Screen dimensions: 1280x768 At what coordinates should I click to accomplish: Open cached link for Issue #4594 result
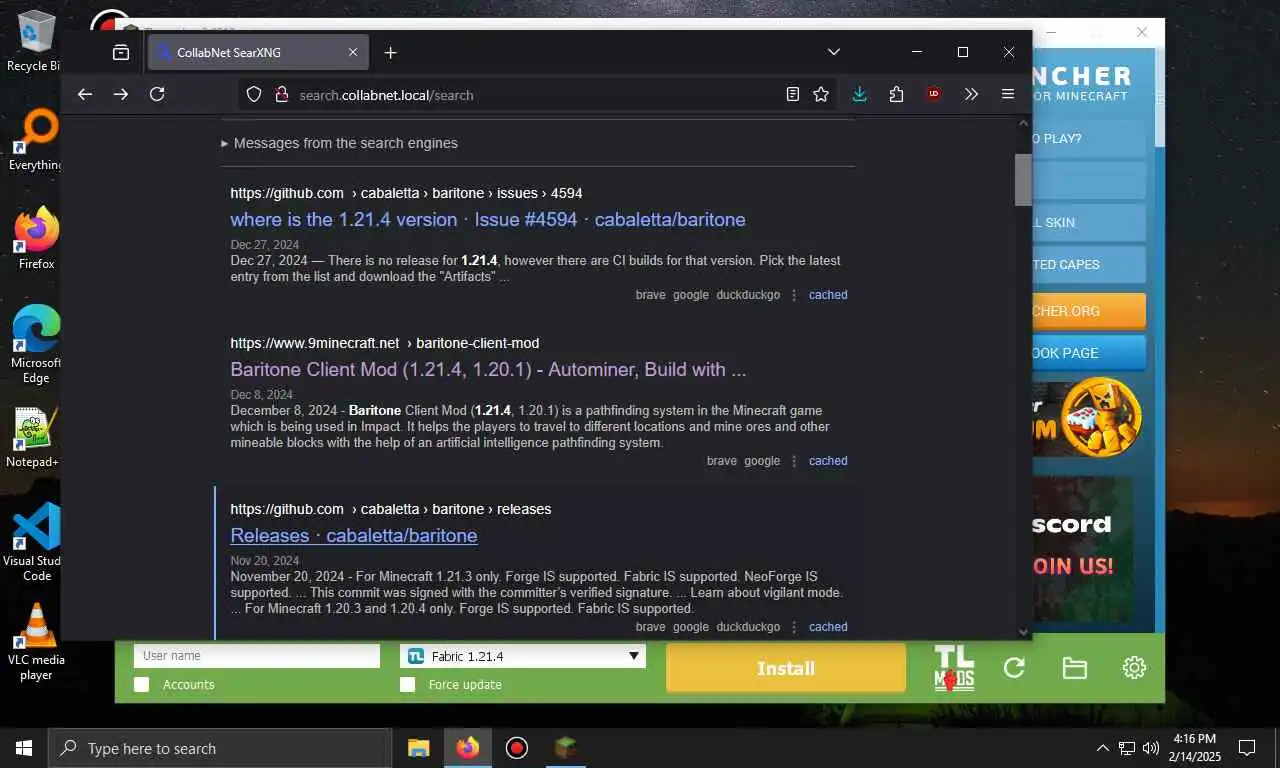[828, 295]
